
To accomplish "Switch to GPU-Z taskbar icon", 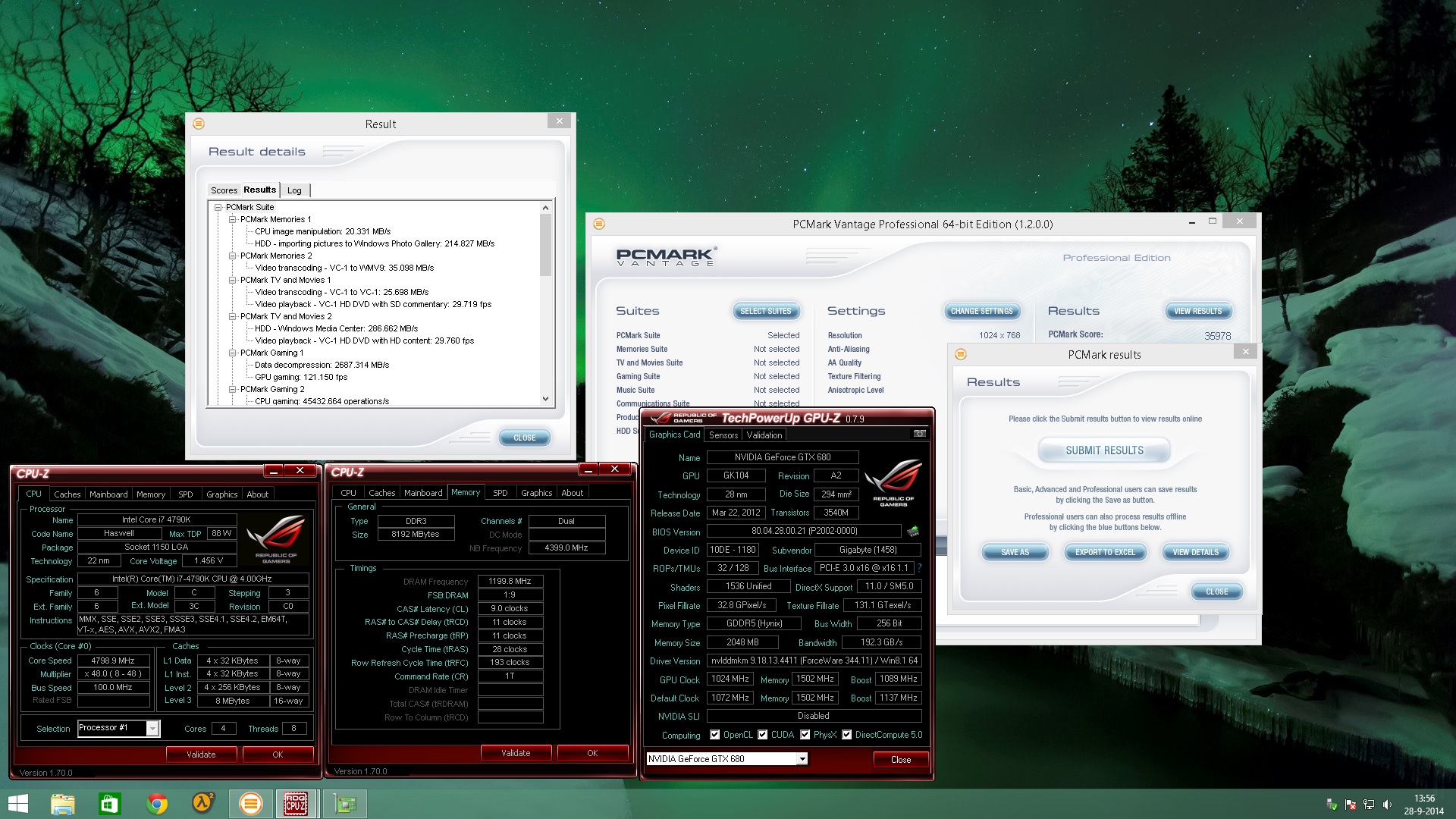I will tap(345, 803).
